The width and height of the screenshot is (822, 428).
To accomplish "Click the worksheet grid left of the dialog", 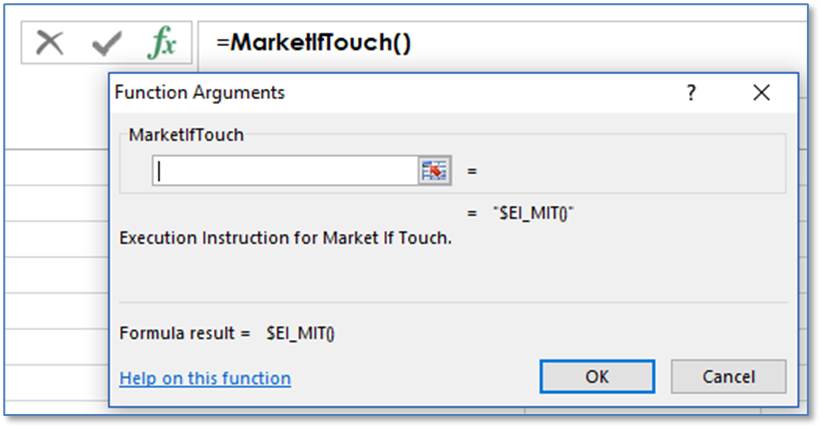I will (55, 250).
